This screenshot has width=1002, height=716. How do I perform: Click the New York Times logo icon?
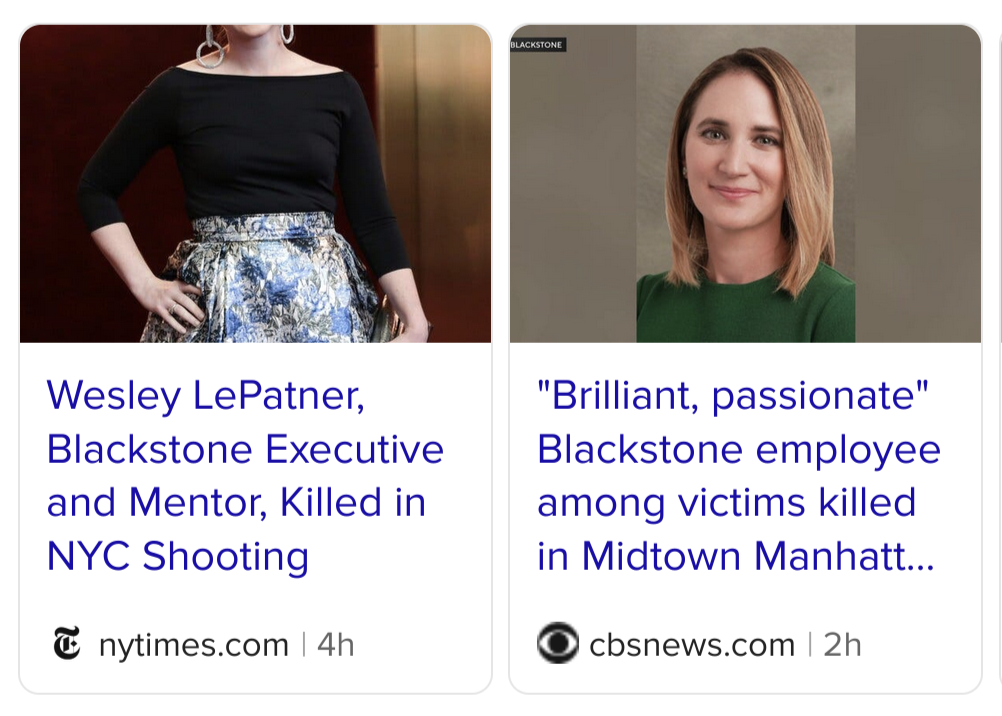pos(66,644)
